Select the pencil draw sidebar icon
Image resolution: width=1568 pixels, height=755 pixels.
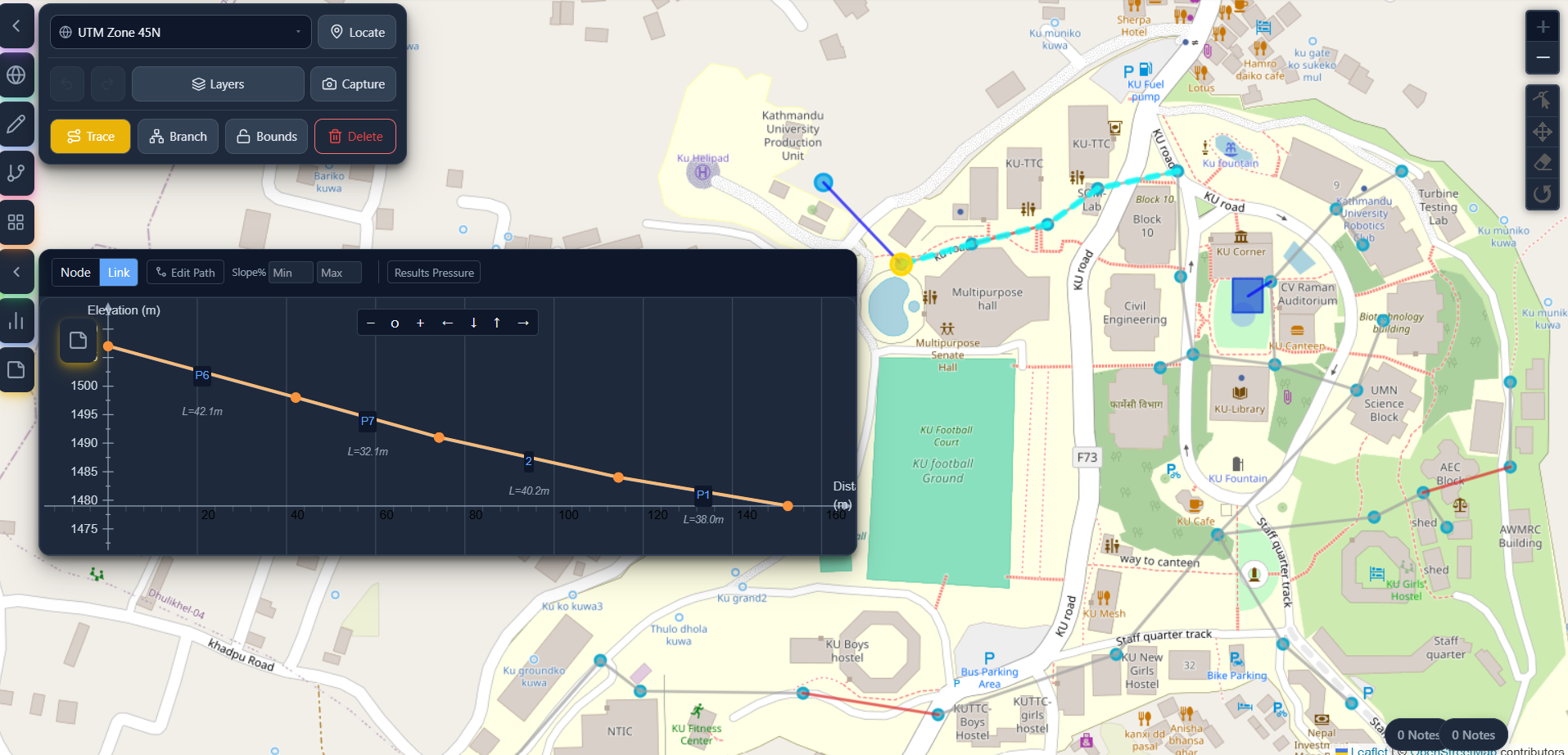click(16, 124)
